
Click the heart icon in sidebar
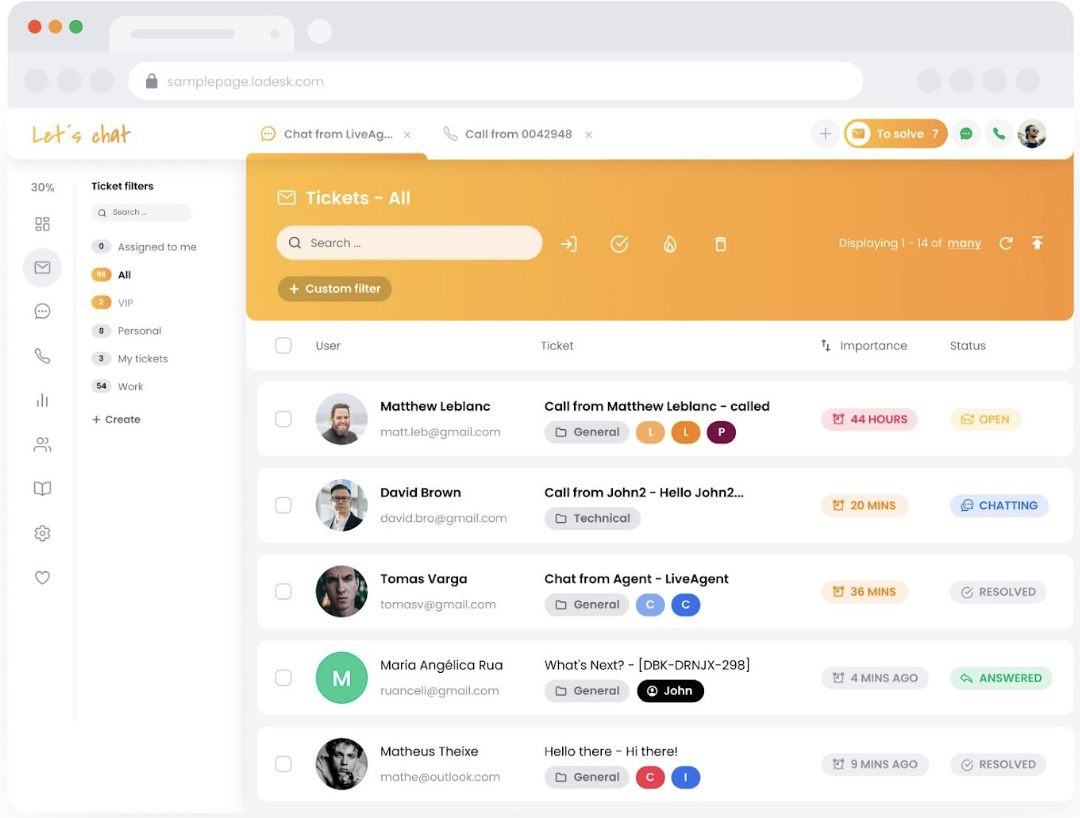[42, 578]
